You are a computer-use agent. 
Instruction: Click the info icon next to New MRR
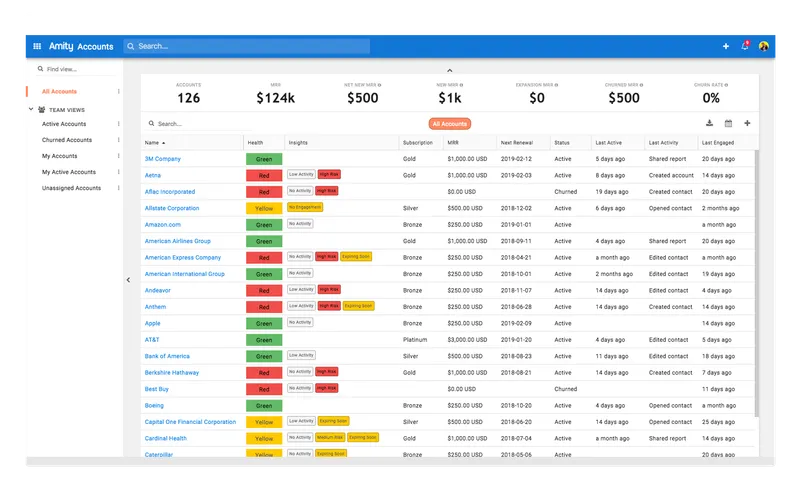[x=461, y=85]
